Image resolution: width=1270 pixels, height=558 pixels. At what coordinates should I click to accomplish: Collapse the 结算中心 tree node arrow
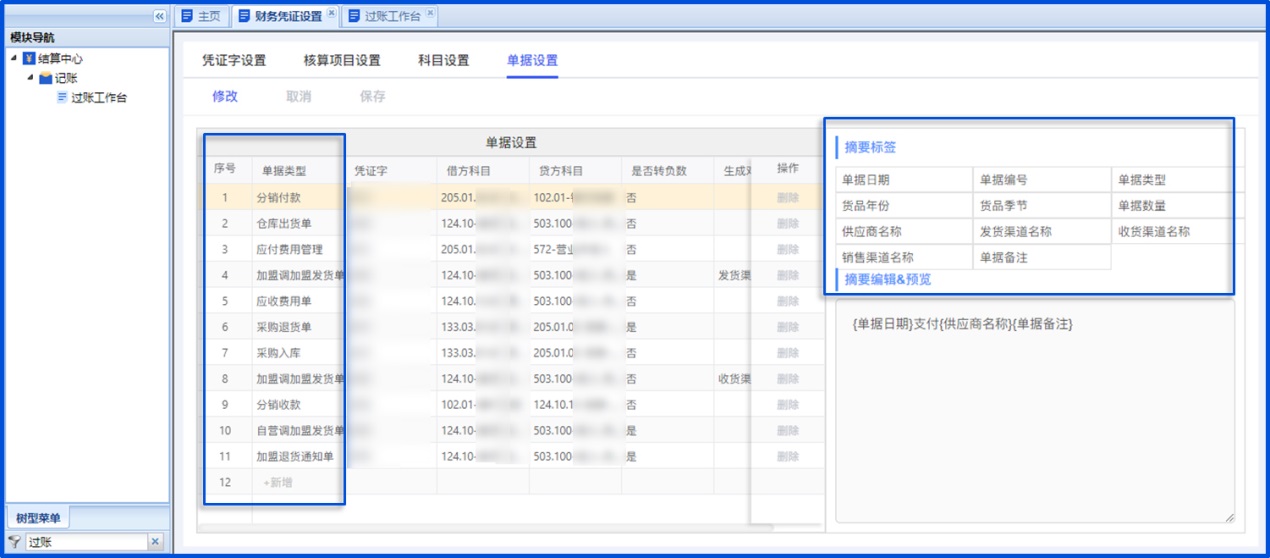(14, 59)
